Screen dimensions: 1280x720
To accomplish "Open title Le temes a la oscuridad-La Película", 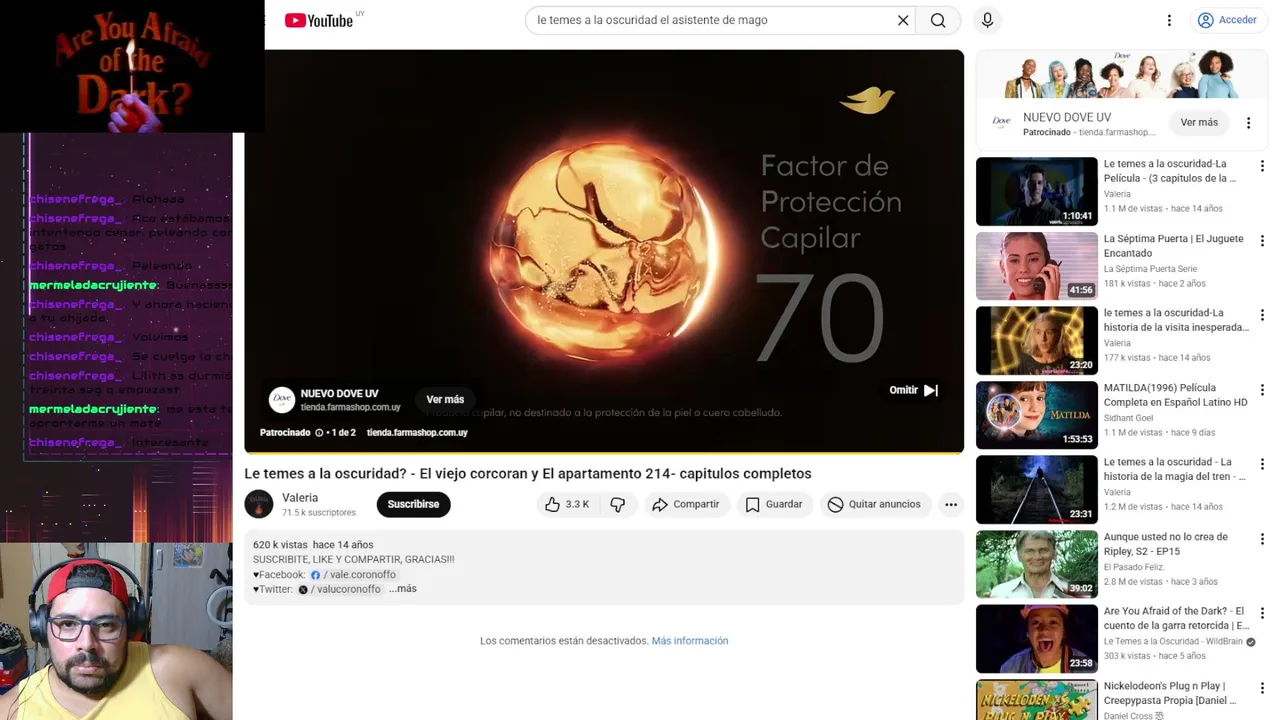I will coord(1170,171).
